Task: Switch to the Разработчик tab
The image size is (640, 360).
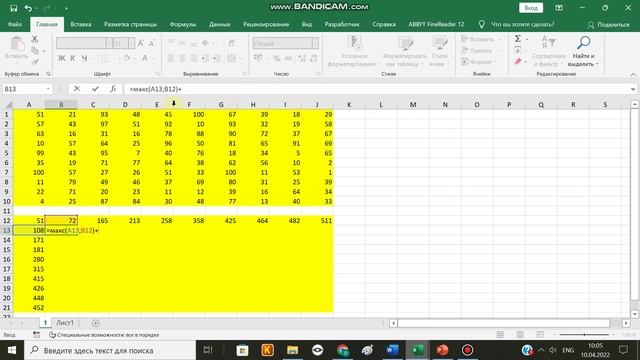Action: (x=342, y=24)
